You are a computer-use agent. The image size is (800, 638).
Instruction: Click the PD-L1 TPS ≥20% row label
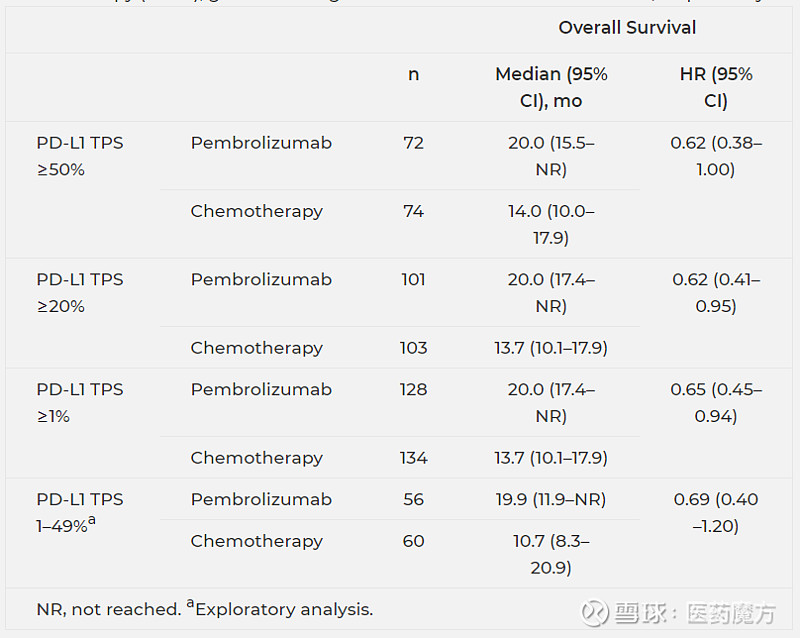coord(80,293)
